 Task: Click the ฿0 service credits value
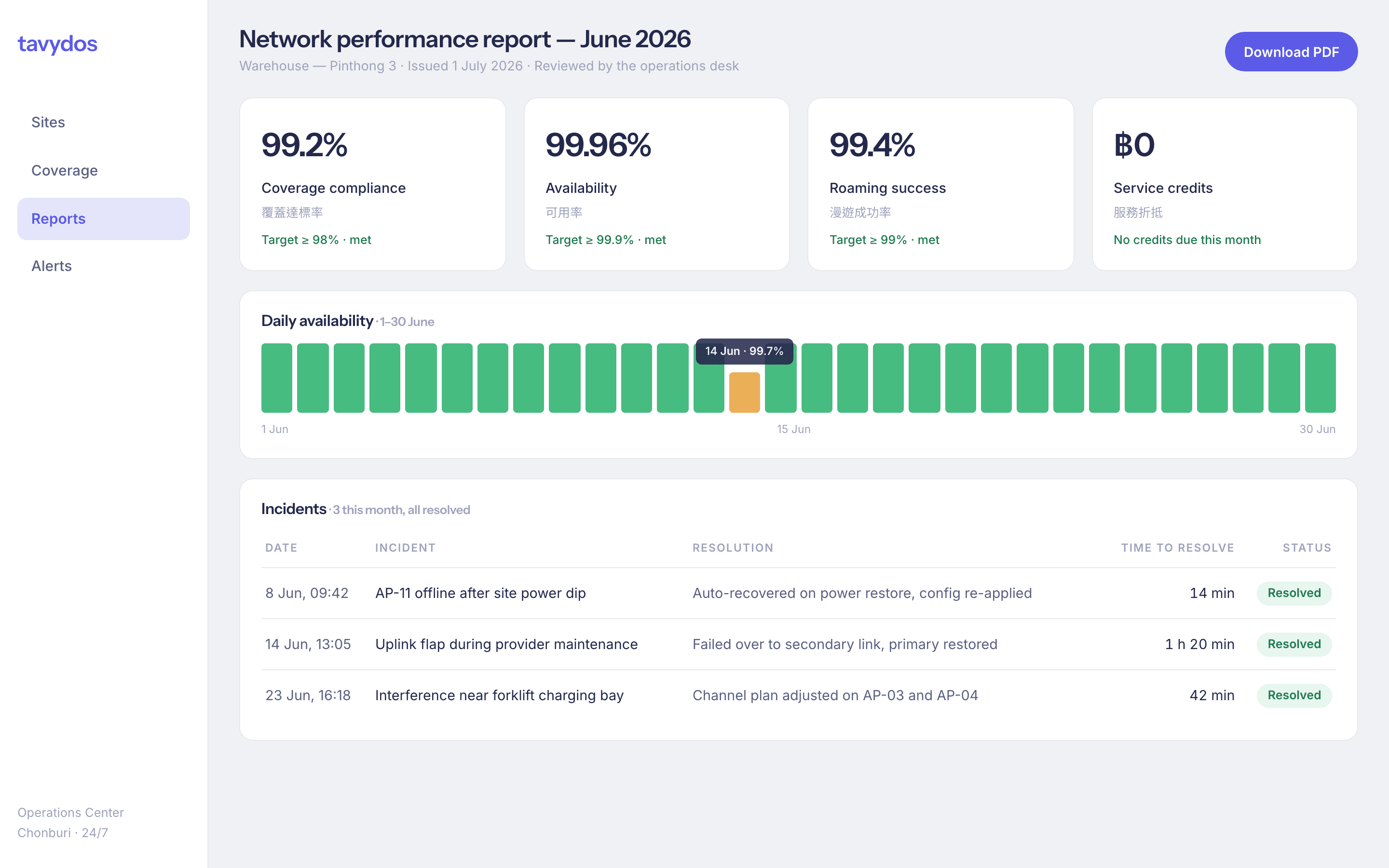[x=1134, y=145]
